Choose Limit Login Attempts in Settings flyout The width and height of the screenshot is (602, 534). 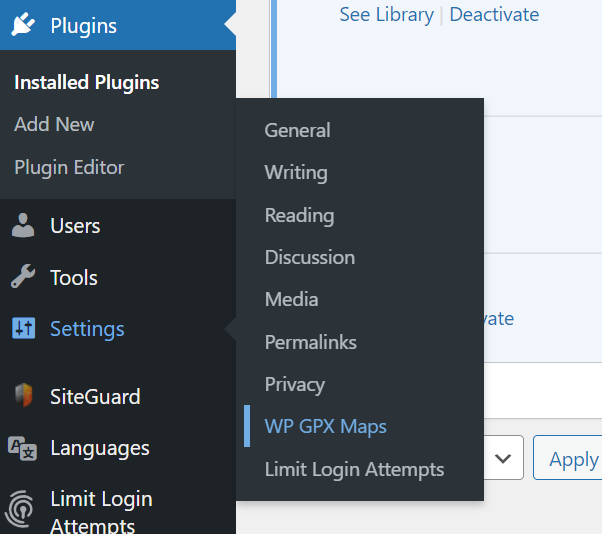[354, 469]
